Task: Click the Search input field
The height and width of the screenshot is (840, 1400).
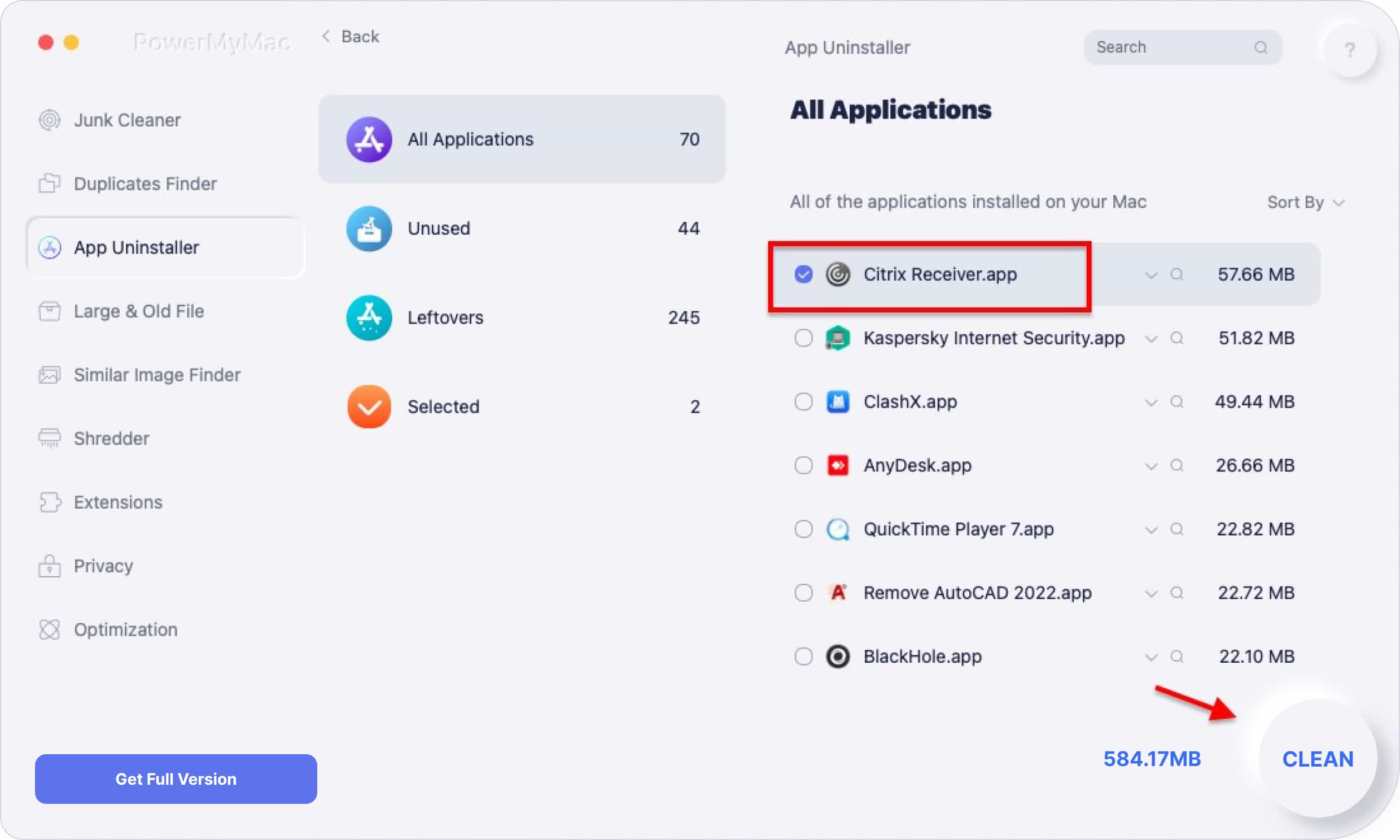Action: 1180,47
